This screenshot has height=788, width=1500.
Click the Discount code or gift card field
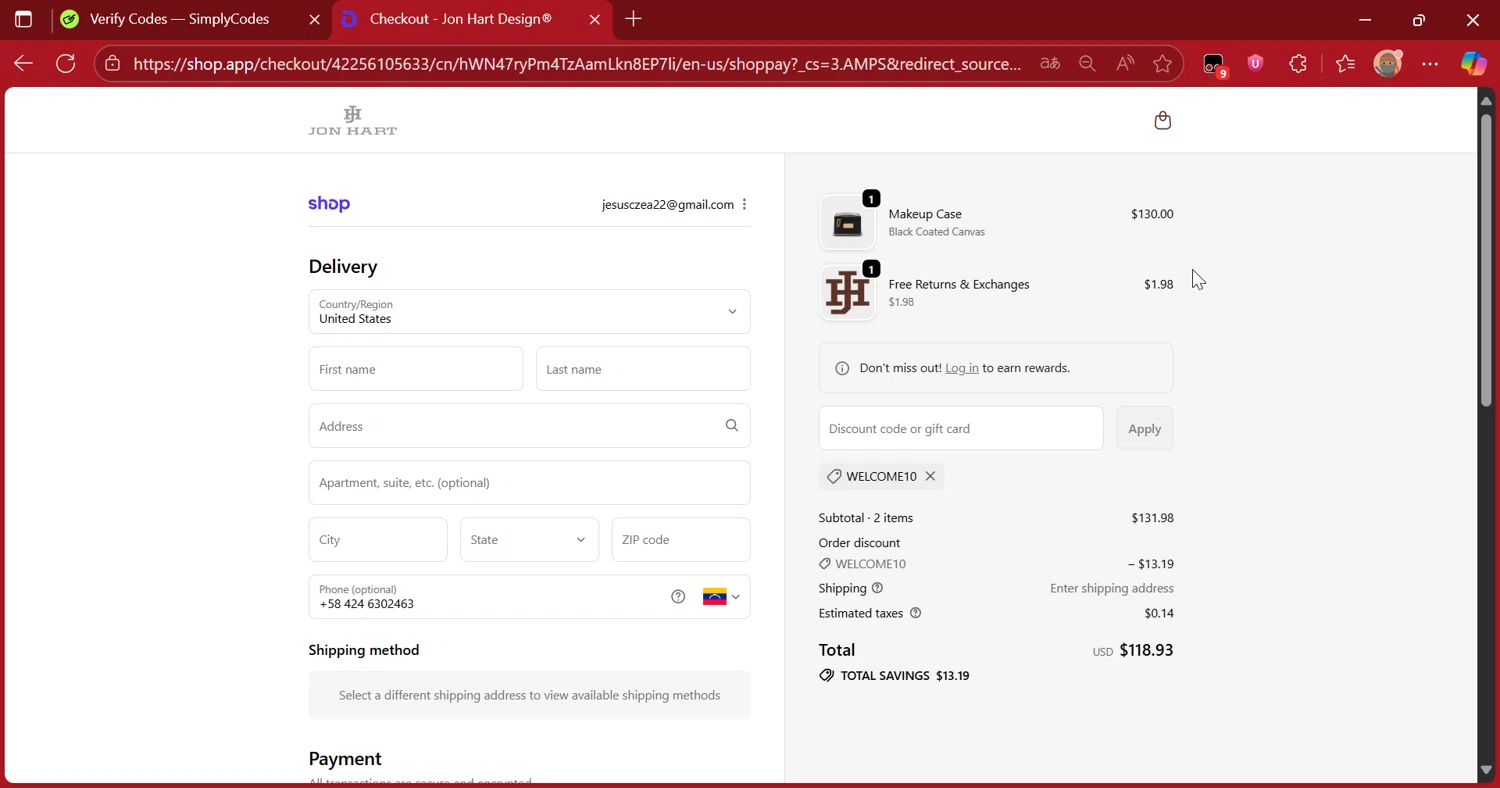coord(961,428)
